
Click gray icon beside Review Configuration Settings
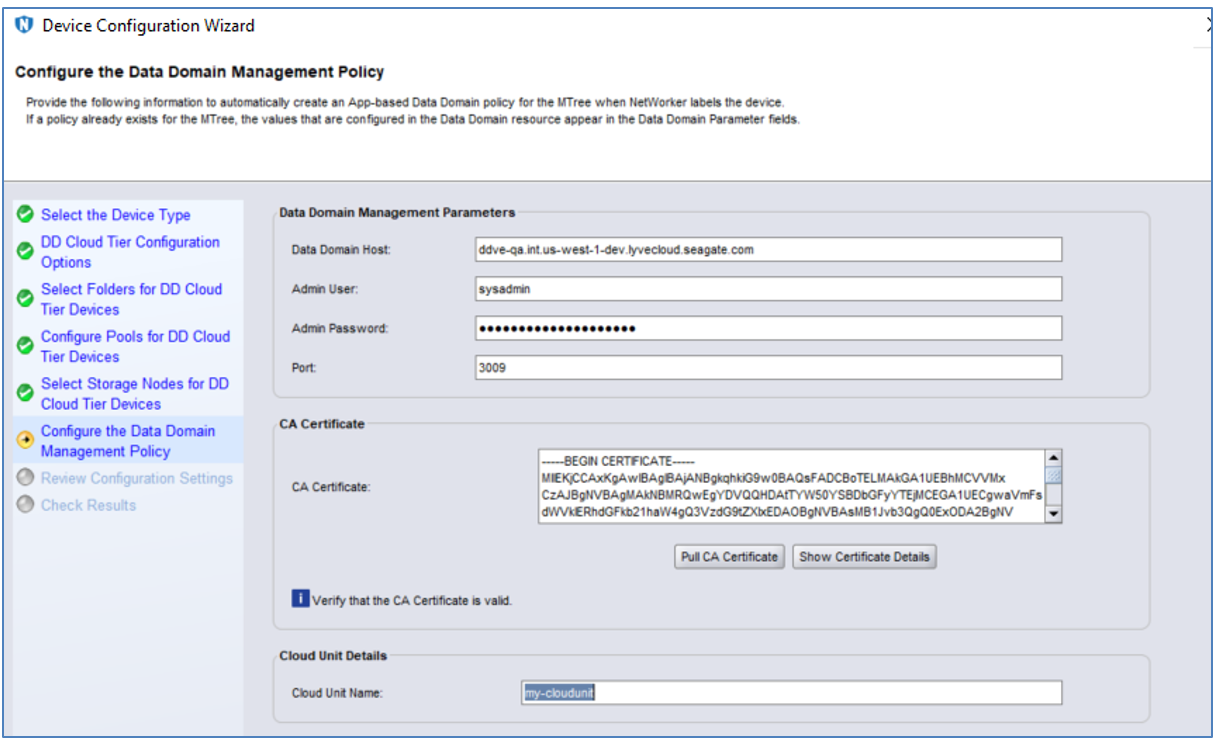pos(25,478)
